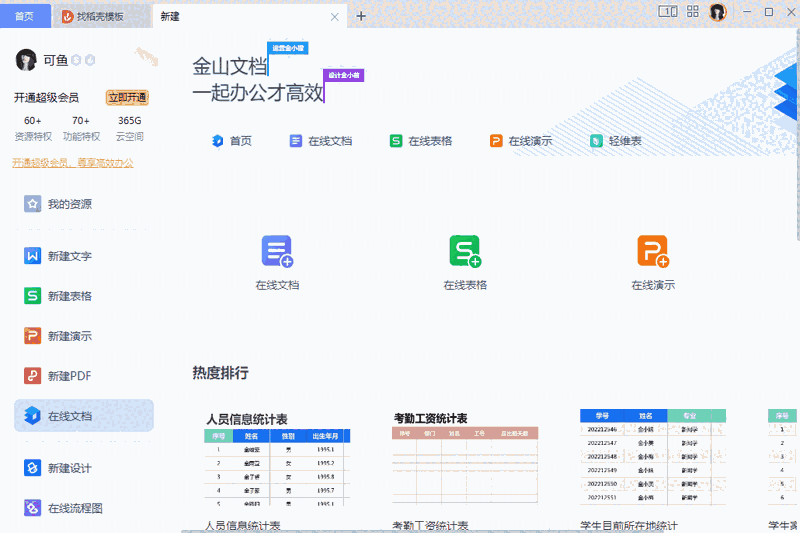The height and width of the screenshot is (533, 800).
Task: Select 在线演示 navigation item
Action: pos(521,141)
